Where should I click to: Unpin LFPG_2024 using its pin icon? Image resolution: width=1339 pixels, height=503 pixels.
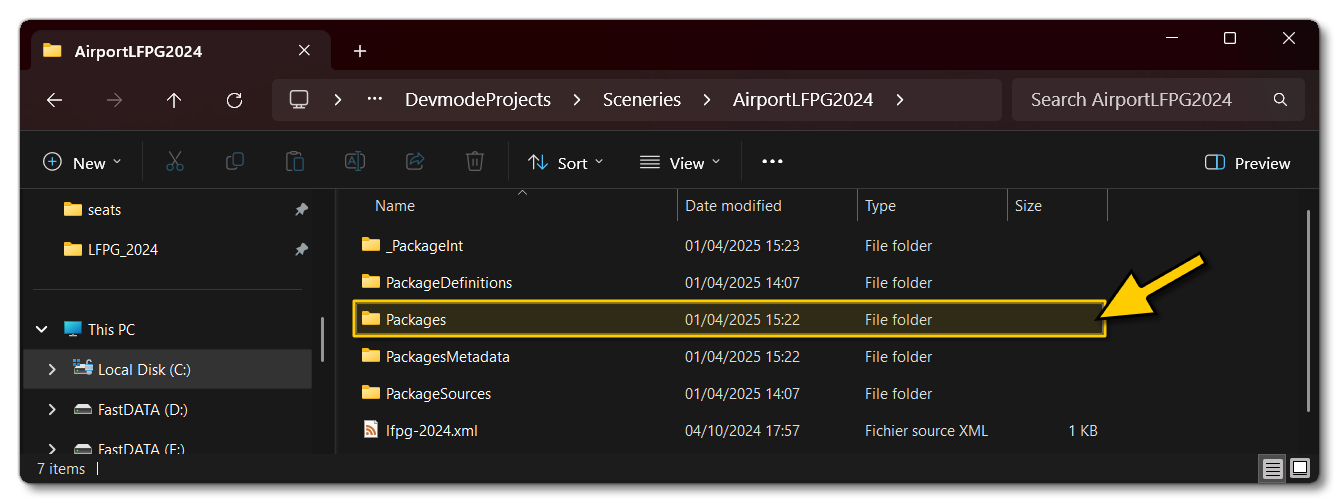point(301,249)
